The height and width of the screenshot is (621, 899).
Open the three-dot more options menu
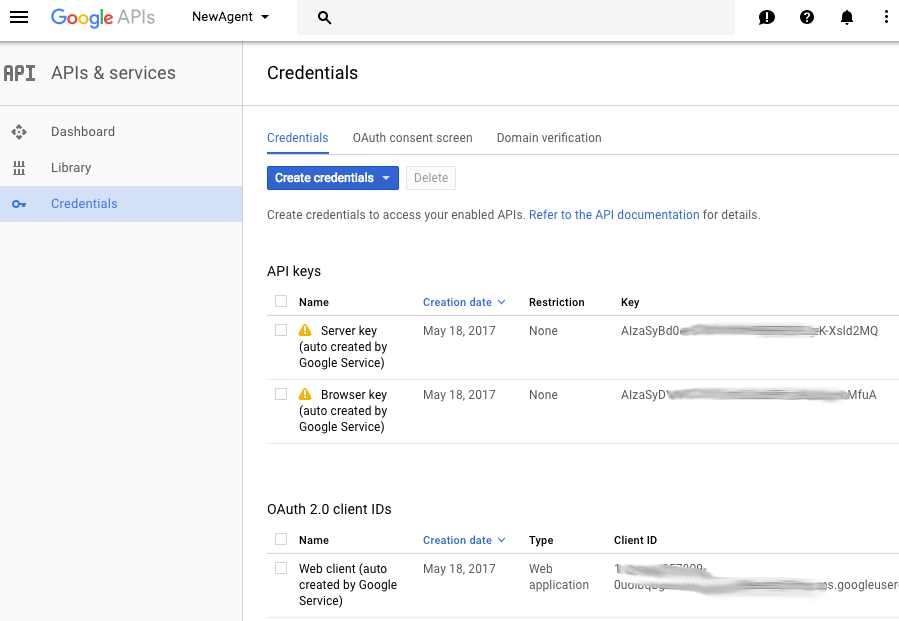click(886, 17)
